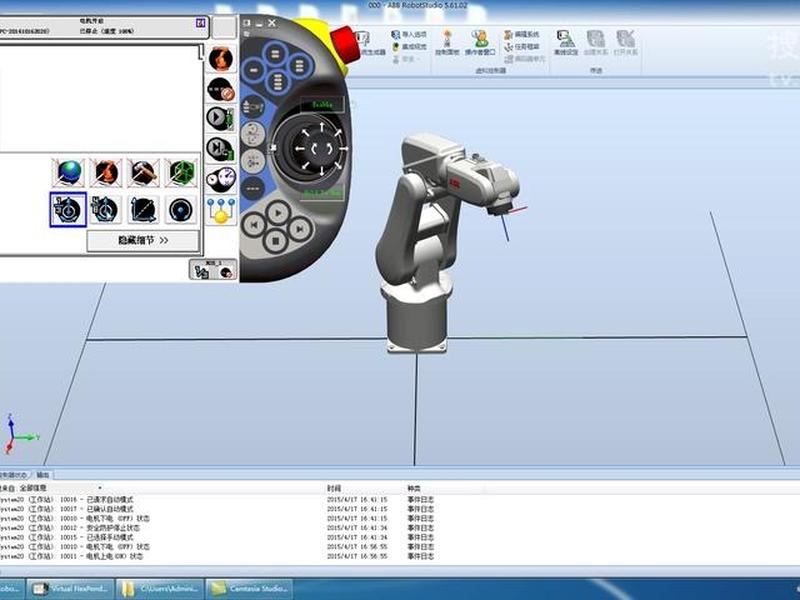800x600 pixels.
Task: Open Virtual FlexPendant taskbar item
Action: [70, 589]
